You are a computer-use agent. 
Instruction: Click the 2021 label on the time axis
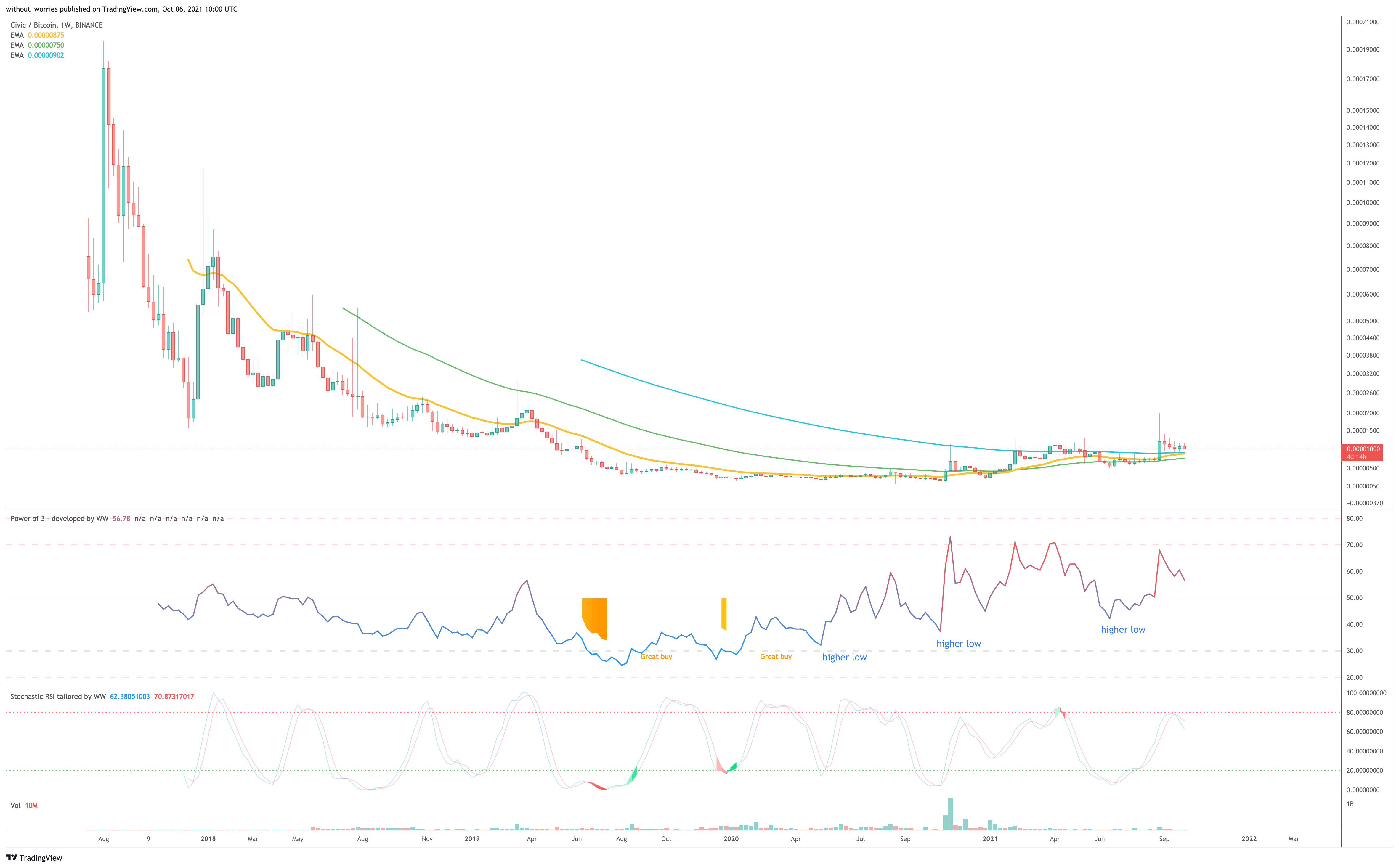tap(990, 839)
